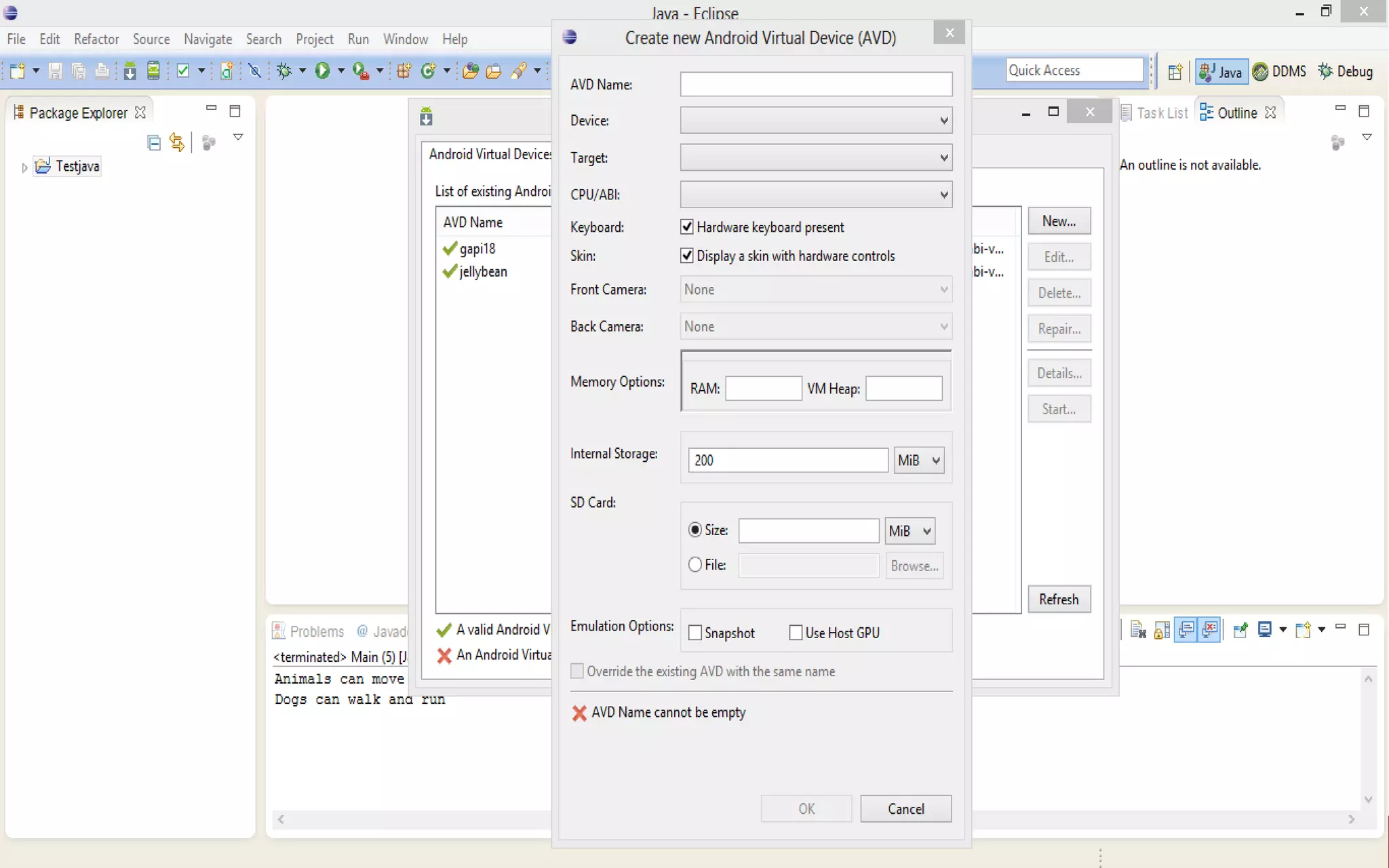Select the SD Card Size radio button
This screenshot has height=868, width=1389.
click(x=695, y=530)
